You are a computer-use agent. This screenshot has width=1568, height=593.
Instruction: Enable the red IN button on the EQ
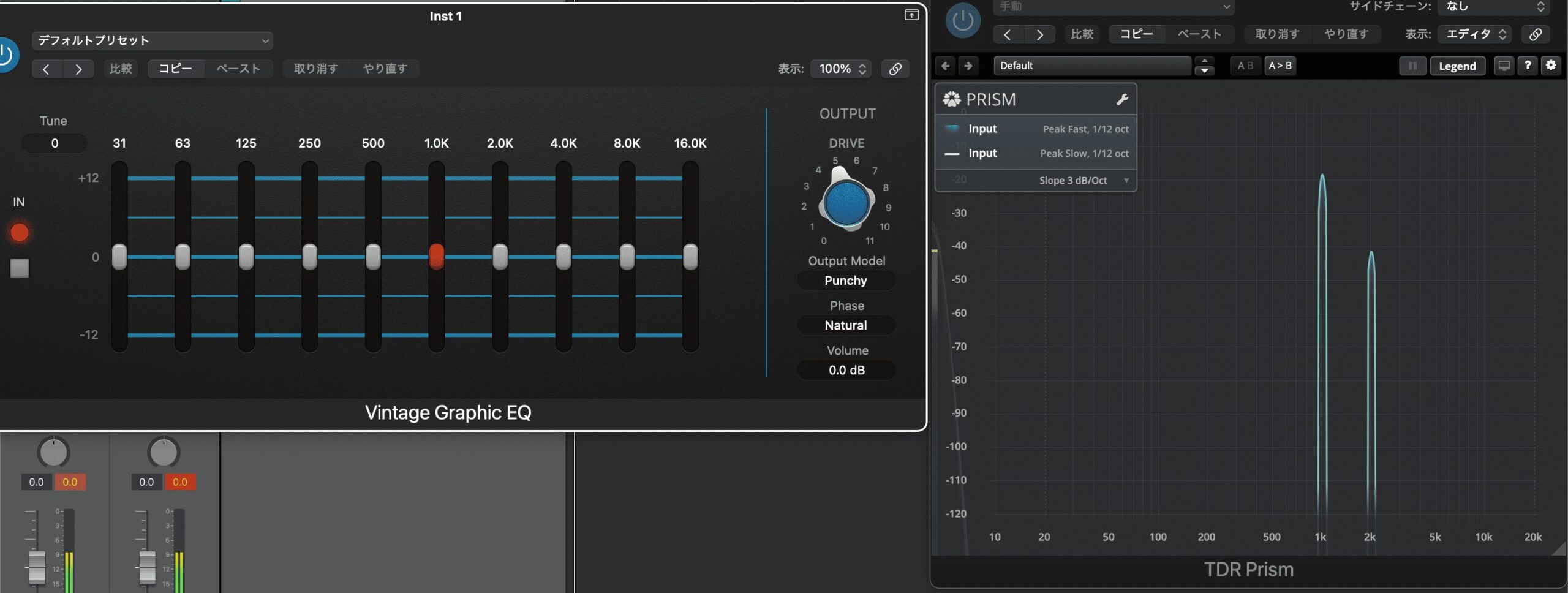pos(20,232)
